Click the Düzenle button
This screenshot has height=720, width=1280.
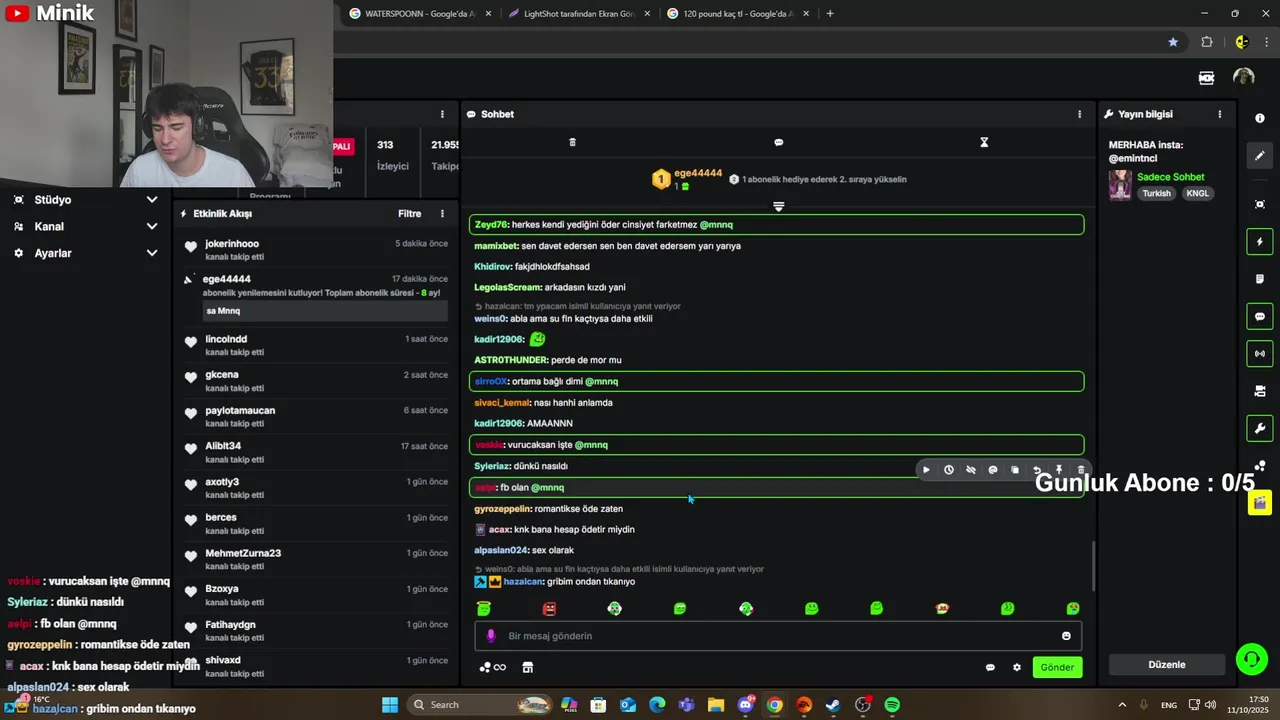[1167, 665]
